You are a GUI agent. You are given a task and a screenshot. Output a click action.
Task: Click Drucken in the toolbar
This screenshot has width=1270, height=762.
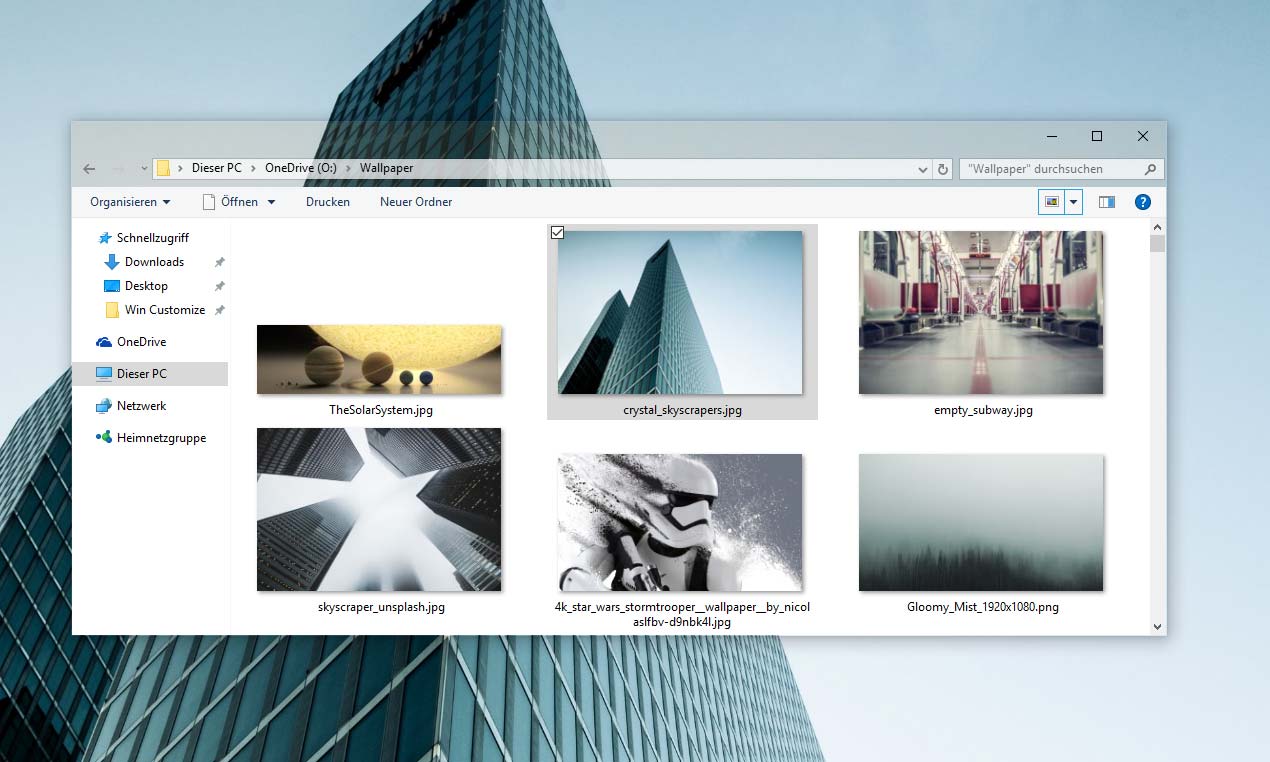click(x=328, y=202)
